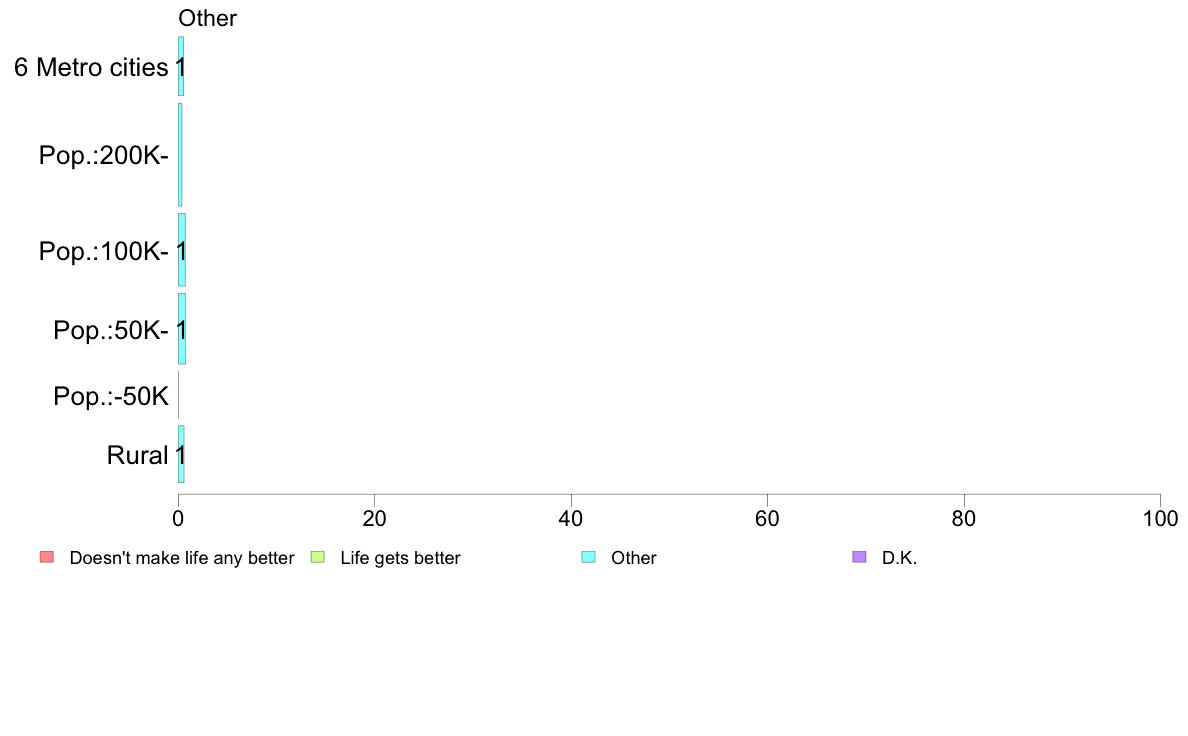
Task: Click the 60 tick label on x-axis
Action: pos(768,518)
